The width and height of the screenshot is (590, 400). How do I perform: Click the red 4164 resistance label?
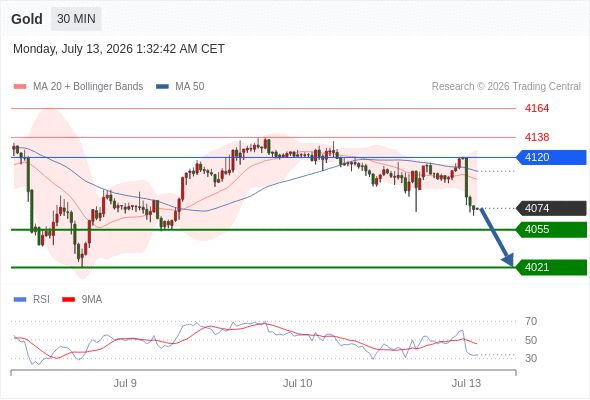point(537,108)
